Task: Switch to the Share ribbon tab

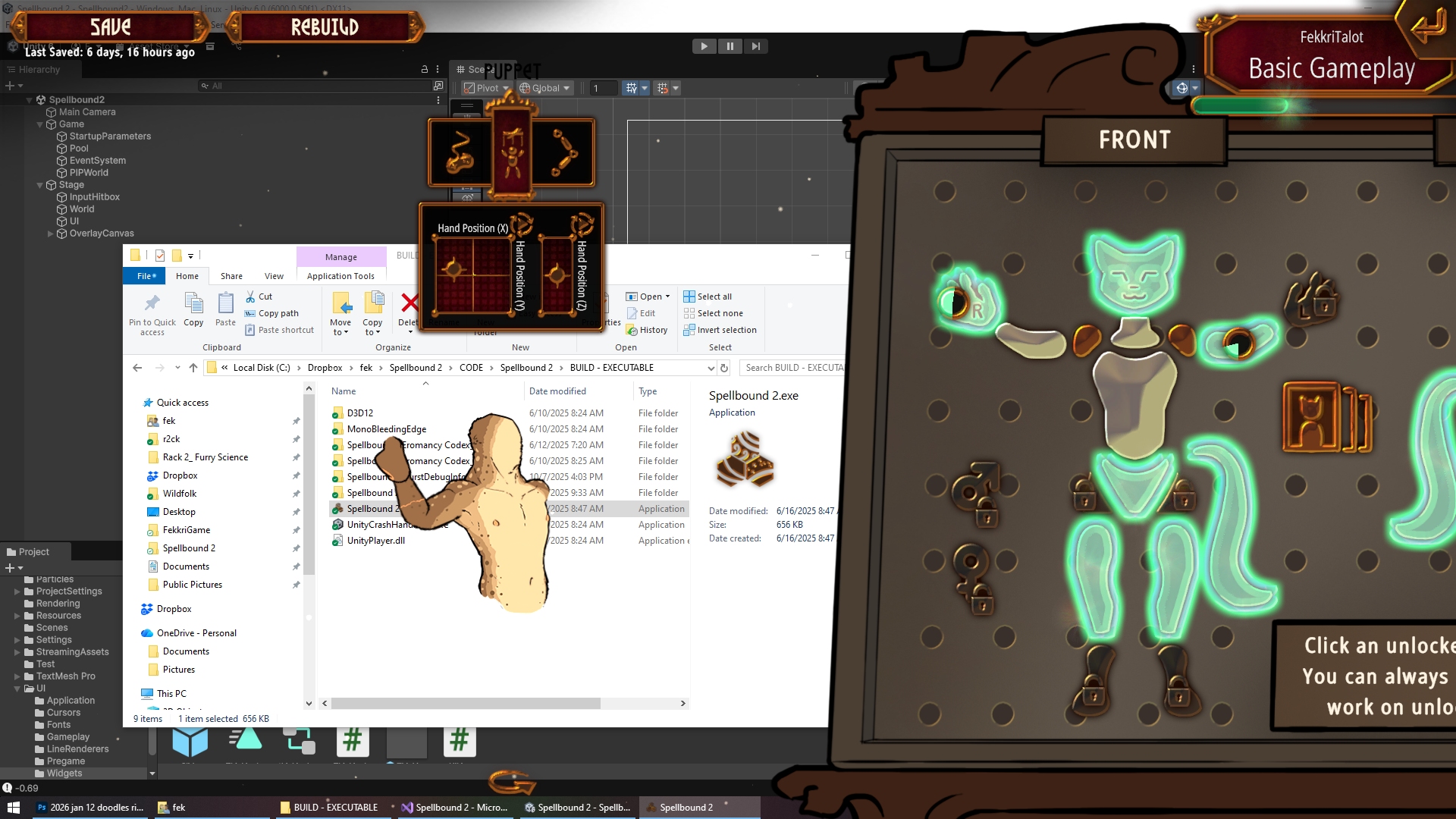Action: 231,276
